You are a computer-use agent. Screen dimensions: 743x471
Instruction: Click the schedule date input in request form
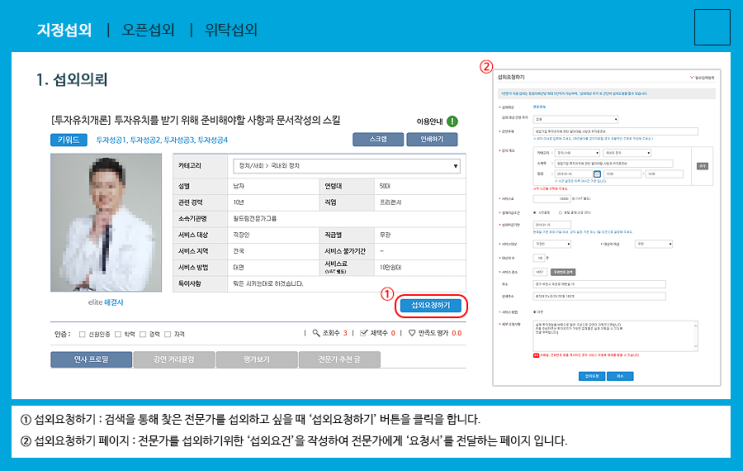[x=574, y=174]
